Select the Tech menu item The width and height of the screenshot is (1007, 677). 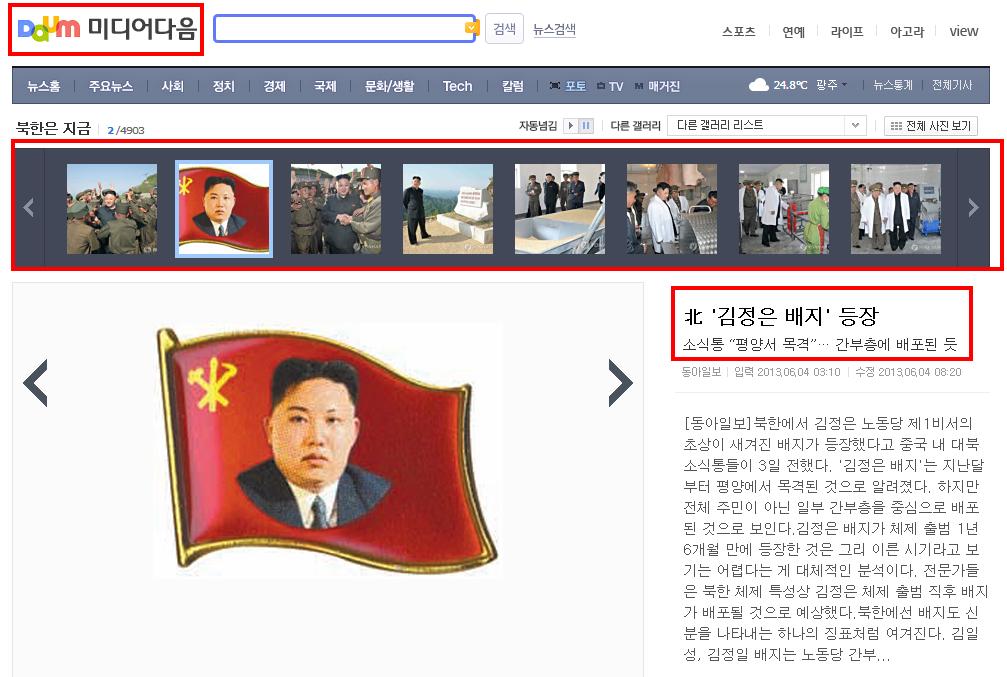click(x=457, y=86)
